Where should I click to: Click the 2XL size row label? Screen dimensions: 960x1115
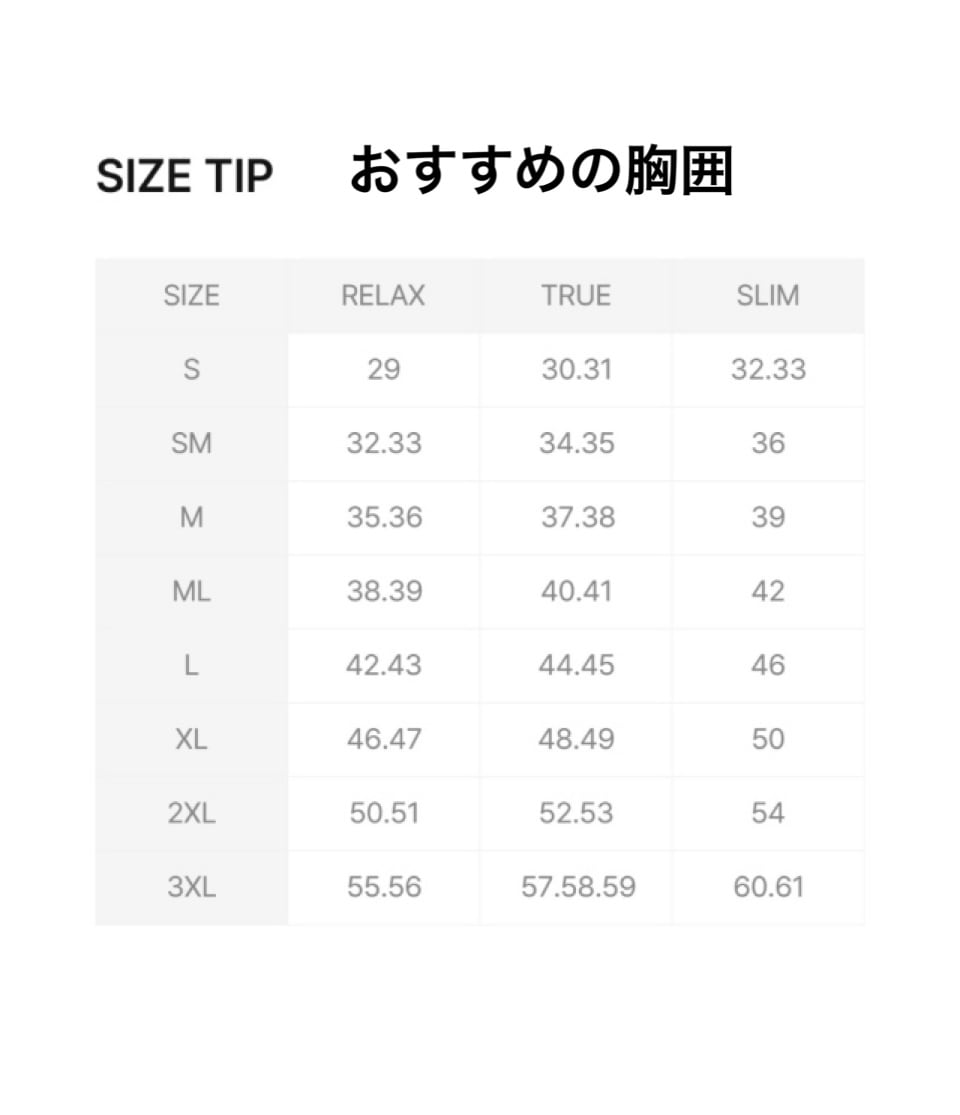pos(191,813)
